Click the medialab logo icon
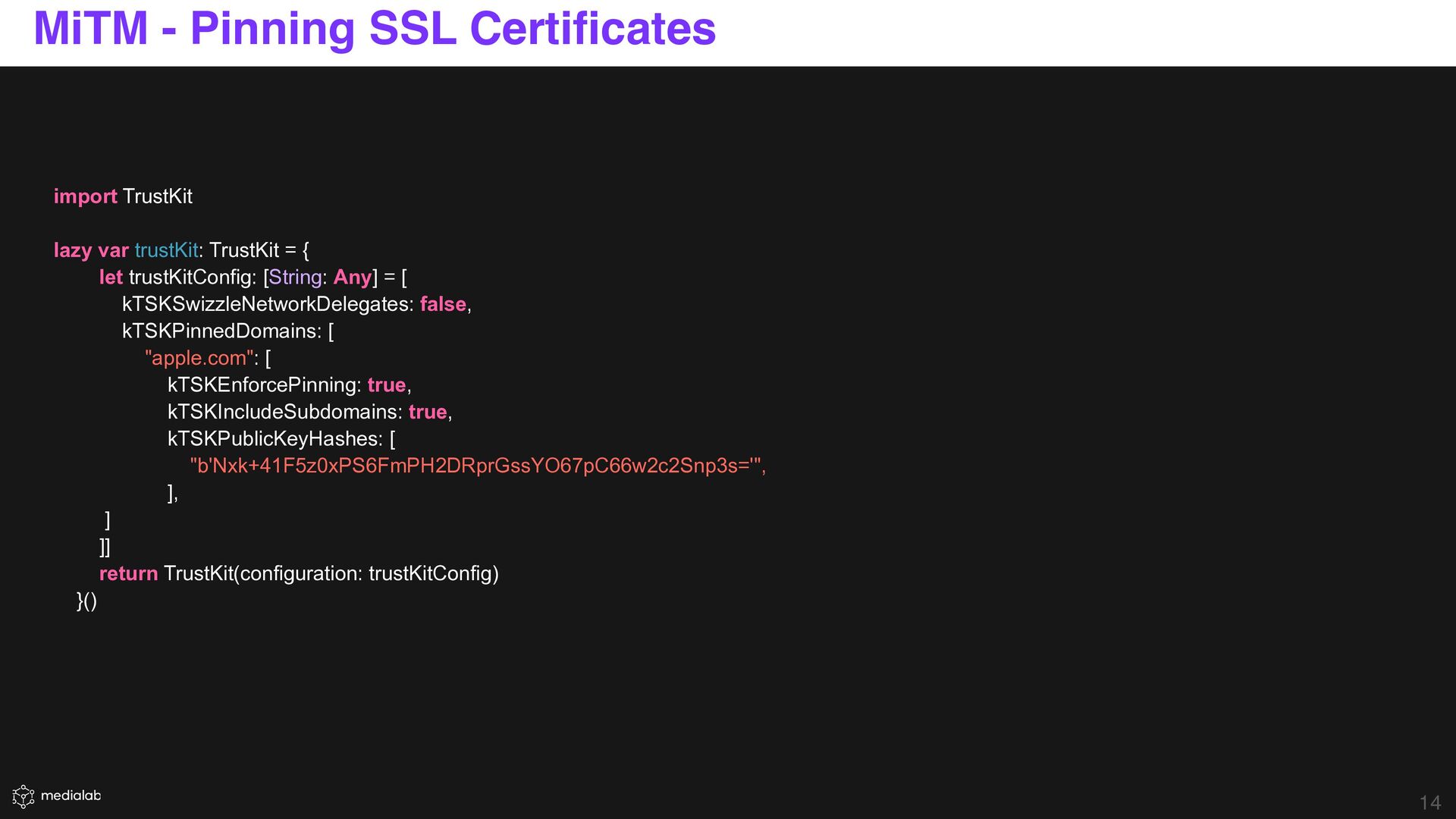This screenshot has height=819, width=1456. [x=24, y=796]
